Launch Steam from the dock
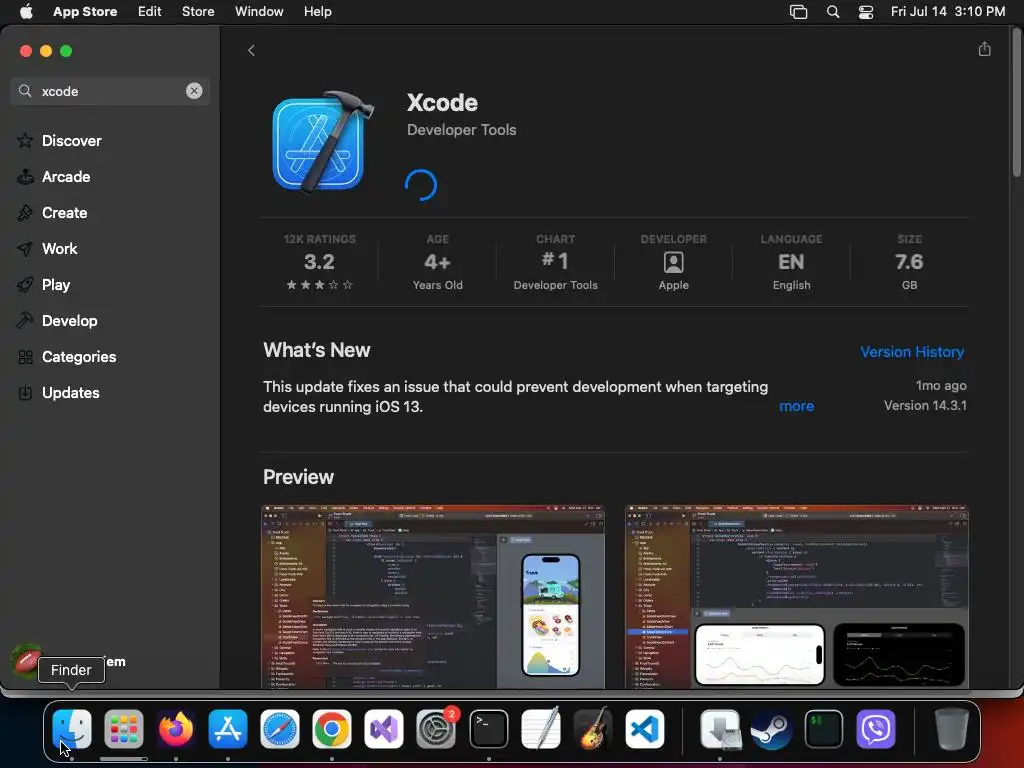 (x=771, y=729)
